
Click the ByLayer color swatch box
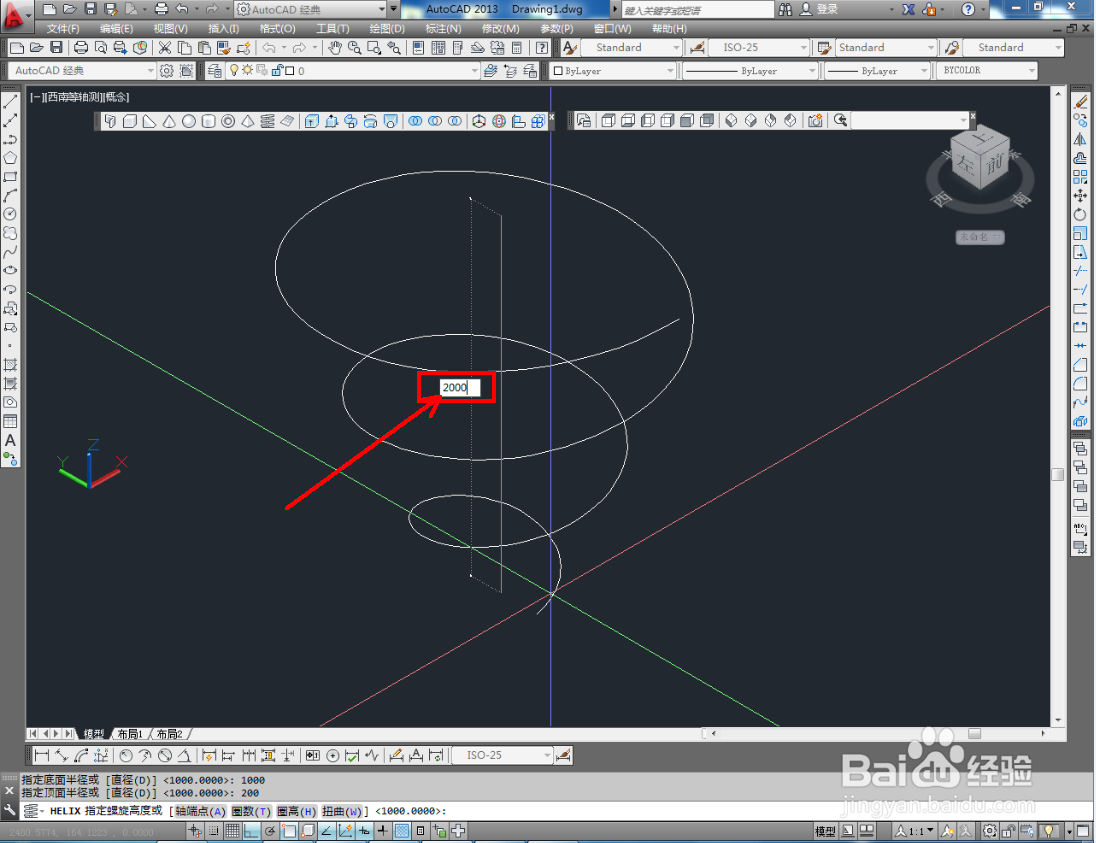coord(558,71)
